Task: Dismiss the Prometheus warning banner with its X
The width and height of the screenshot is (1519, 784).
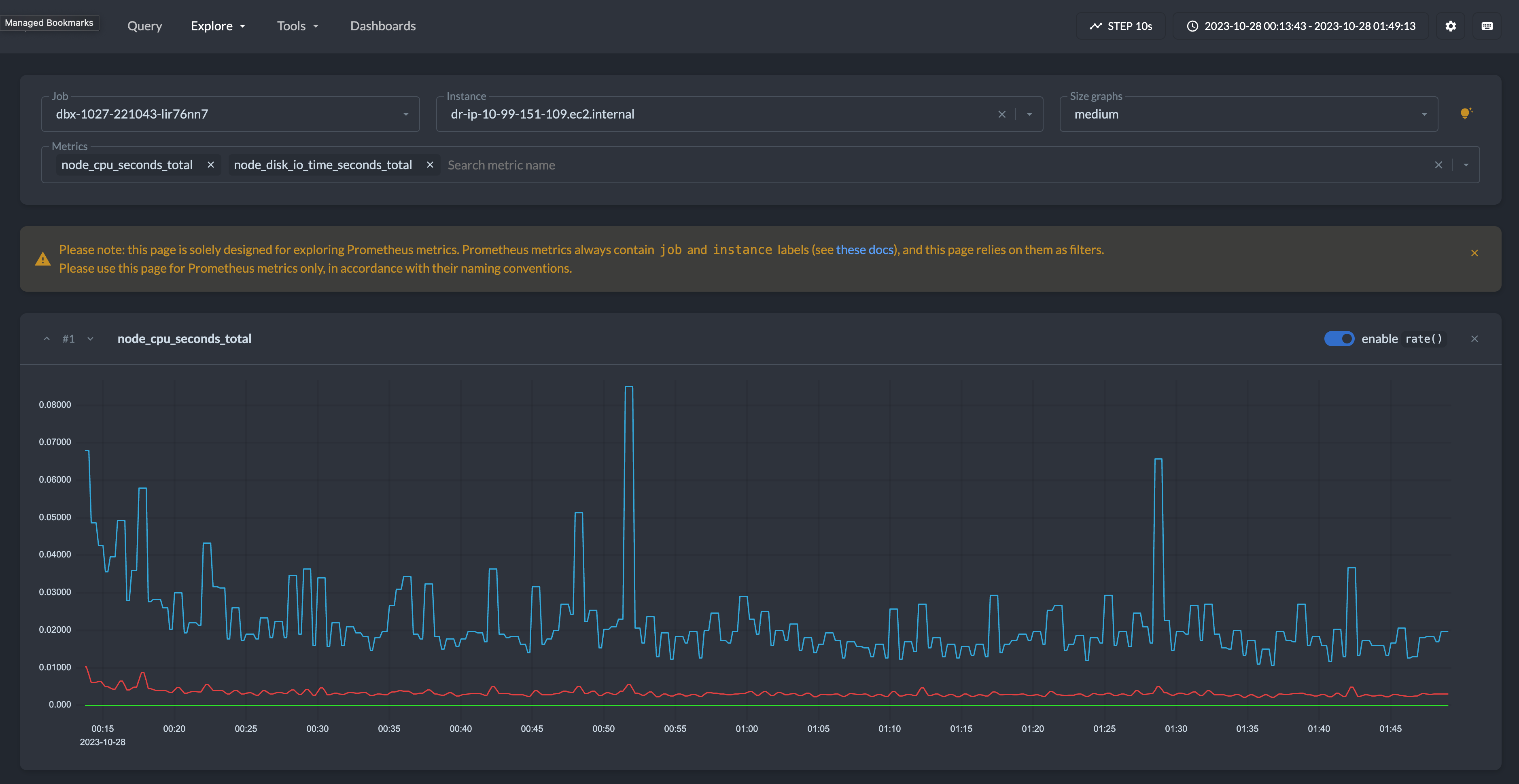Action: [x=1474, y=252]
